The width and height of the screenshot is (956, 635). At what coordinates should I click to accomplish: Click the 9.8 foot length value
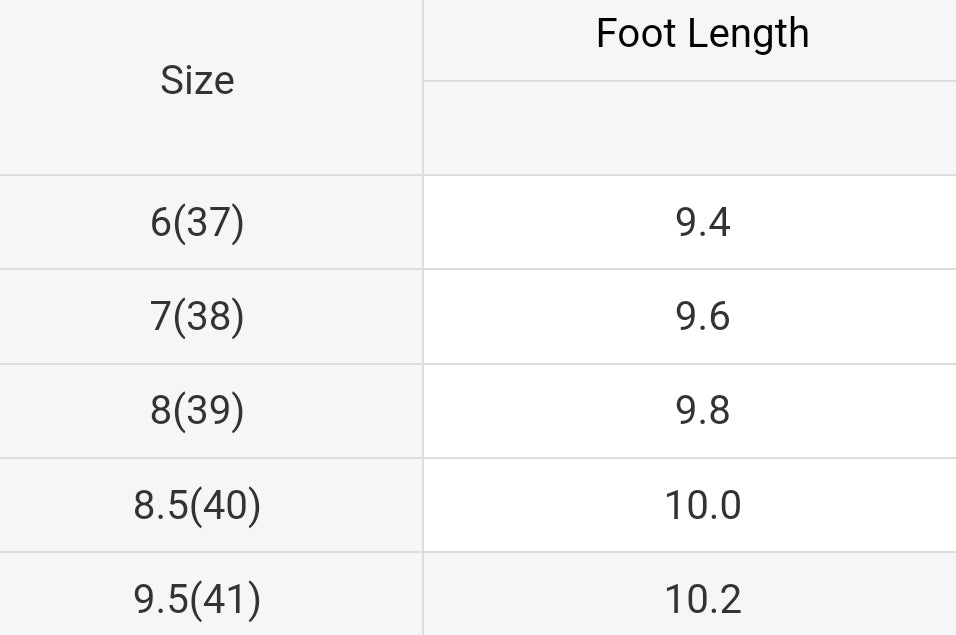coord(703,411)
